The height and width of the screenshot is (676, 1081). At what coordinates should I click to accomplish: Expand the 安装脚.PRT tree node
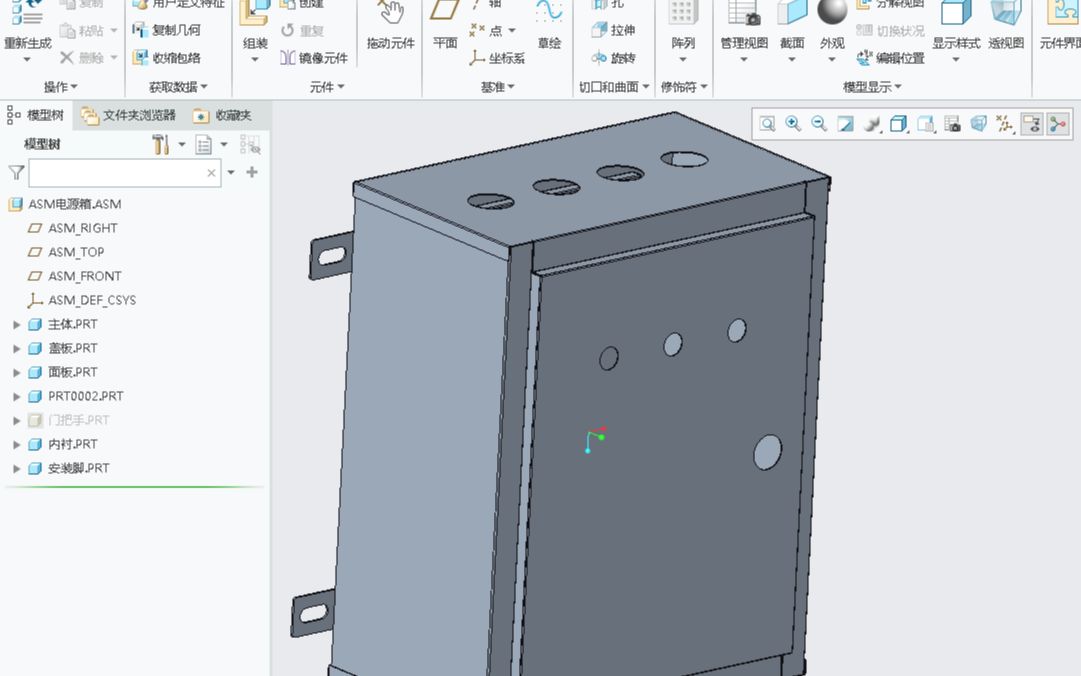tap(17, 468)
